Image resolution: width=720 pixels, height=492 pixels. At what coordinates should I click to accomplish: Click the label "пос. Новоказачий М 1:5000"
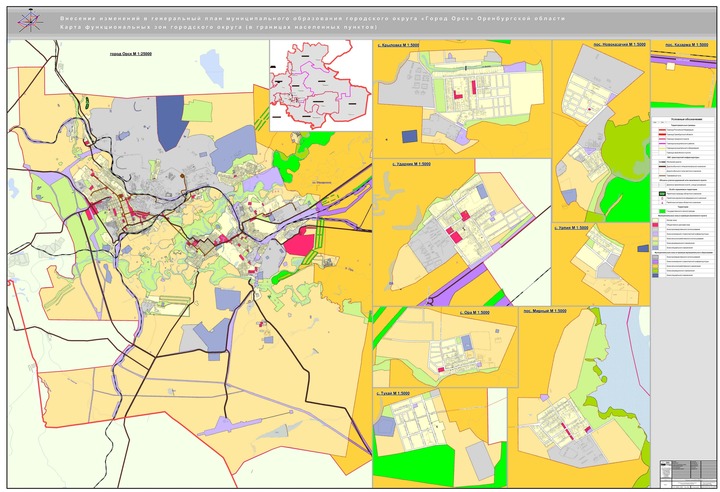point(619,45)
